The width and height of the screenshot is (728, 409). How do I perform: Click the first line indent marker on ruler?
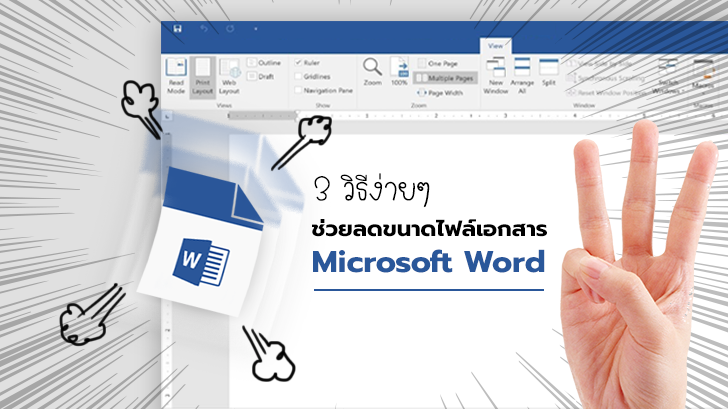coord(298,113)
